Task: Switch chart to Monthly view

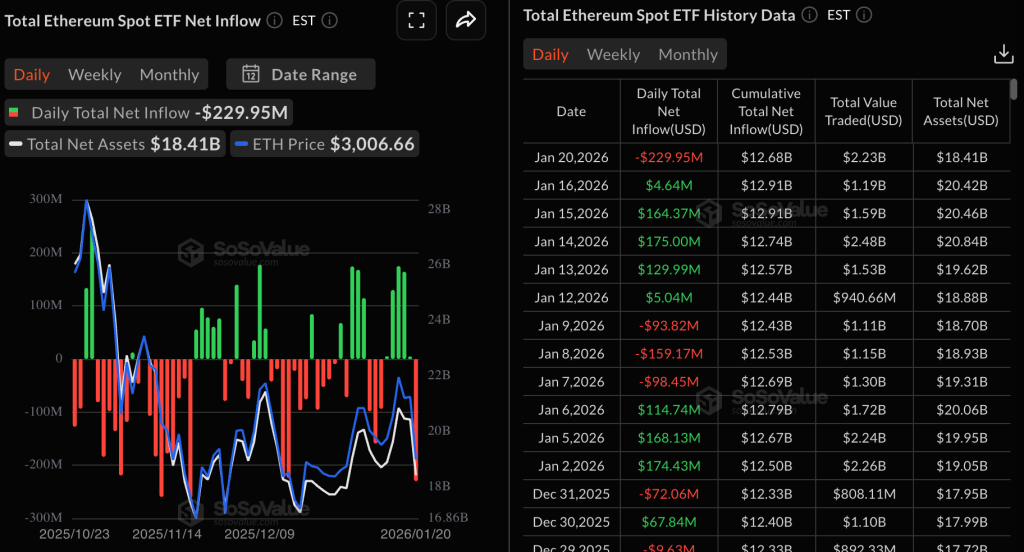Action: [169, 74]
